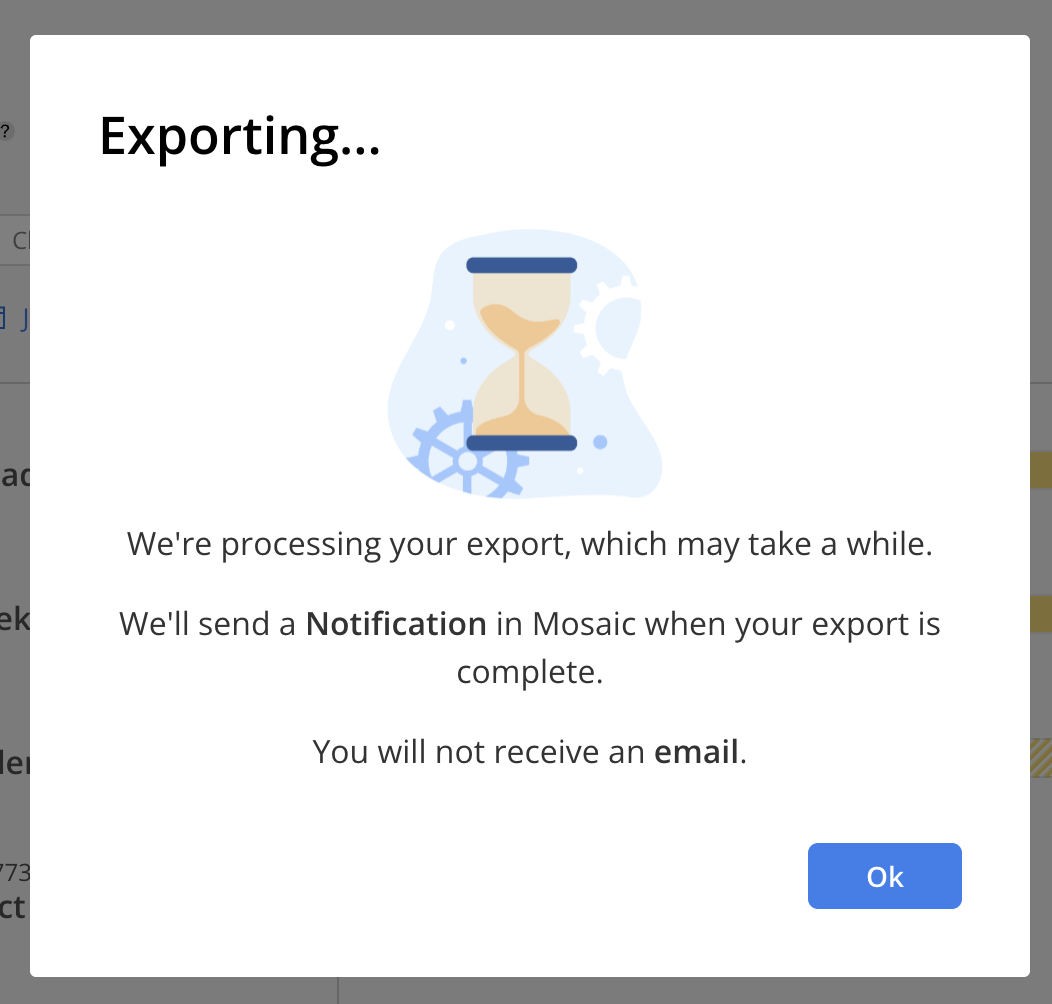Click the question mark help icon
Screen dimensions: 1052x1004
click(x=5, y=130)
